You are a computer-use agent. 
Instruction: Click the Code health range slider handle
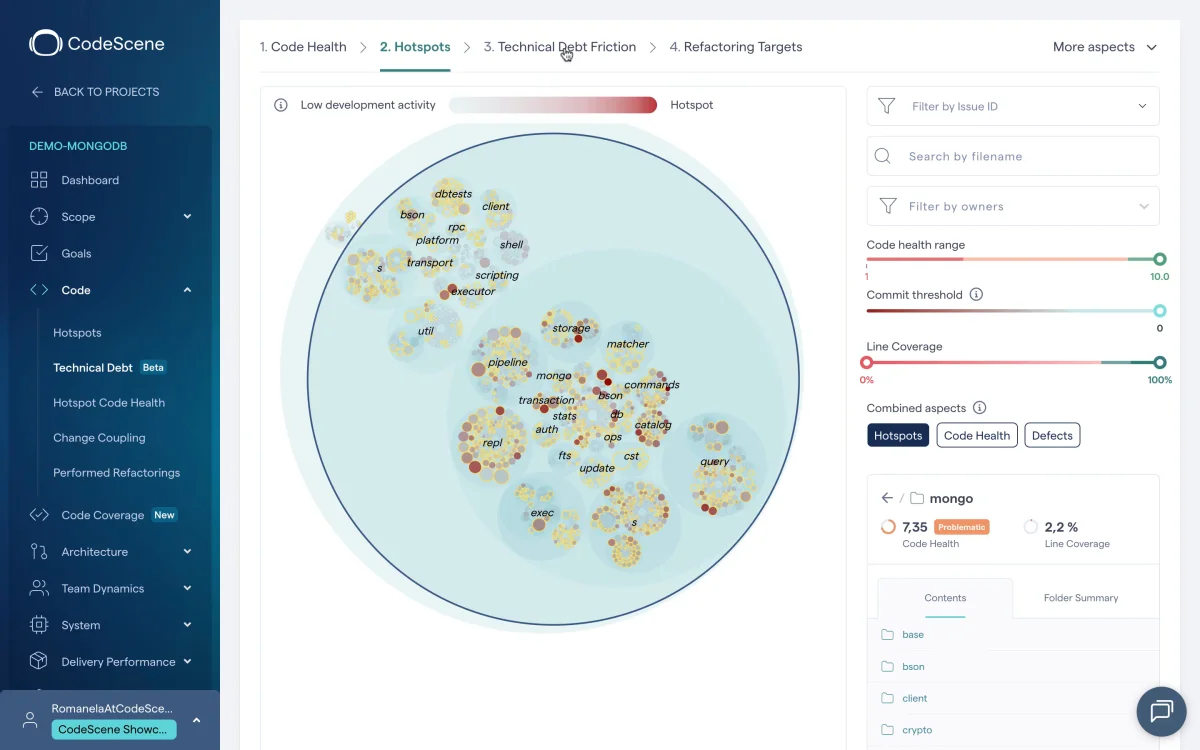point(1159,259)
